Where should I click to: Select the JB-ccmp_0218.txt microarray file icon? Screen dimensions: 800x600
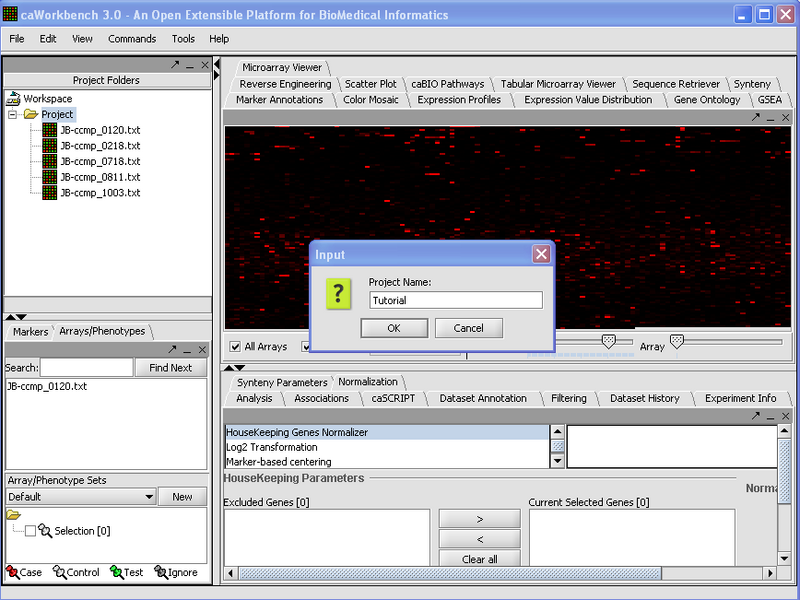click(49, 145)
